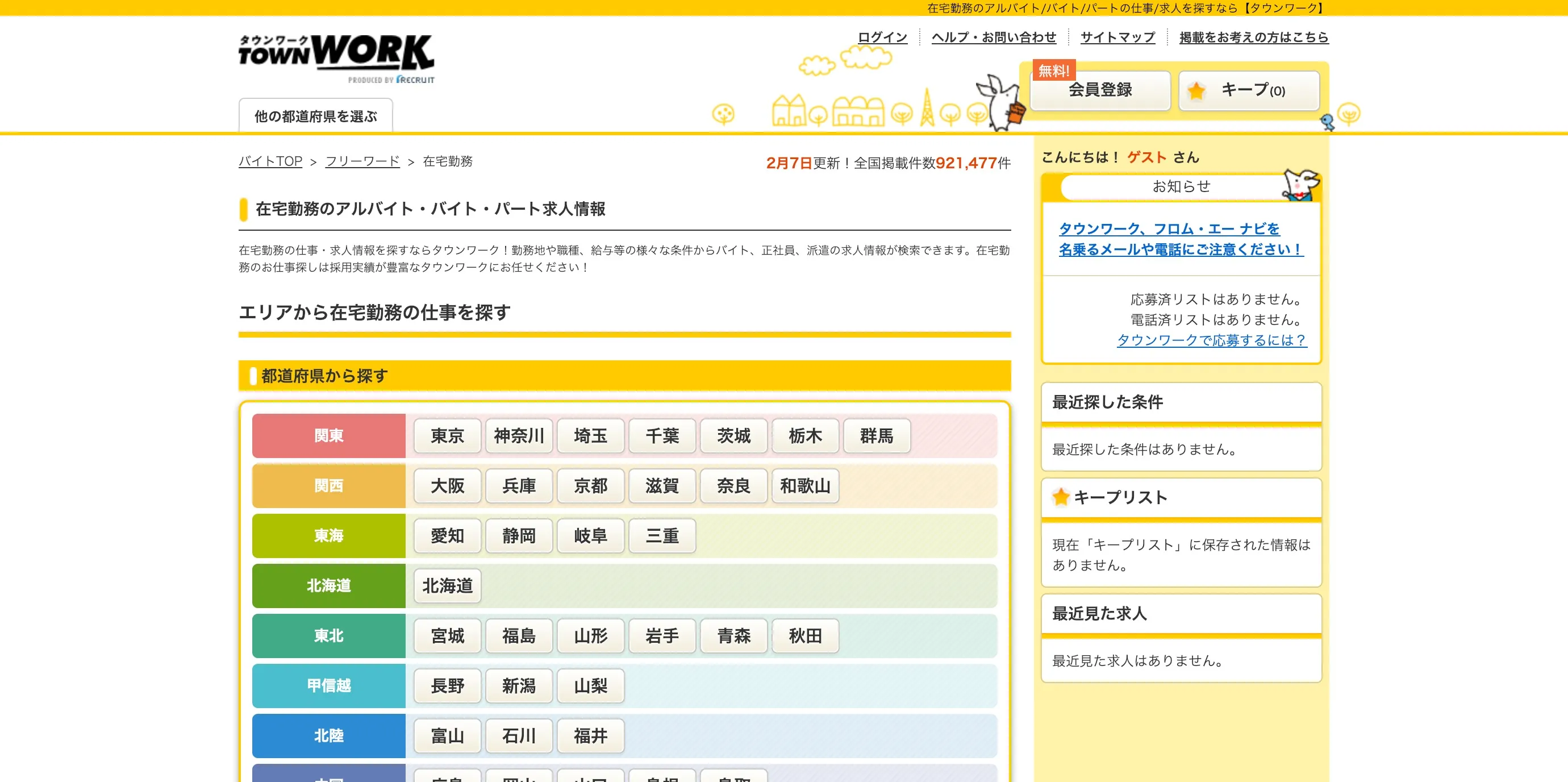This screenshot has height=782, width=1568.
Task: Click the 東北 region label
Action: [329, 635]
